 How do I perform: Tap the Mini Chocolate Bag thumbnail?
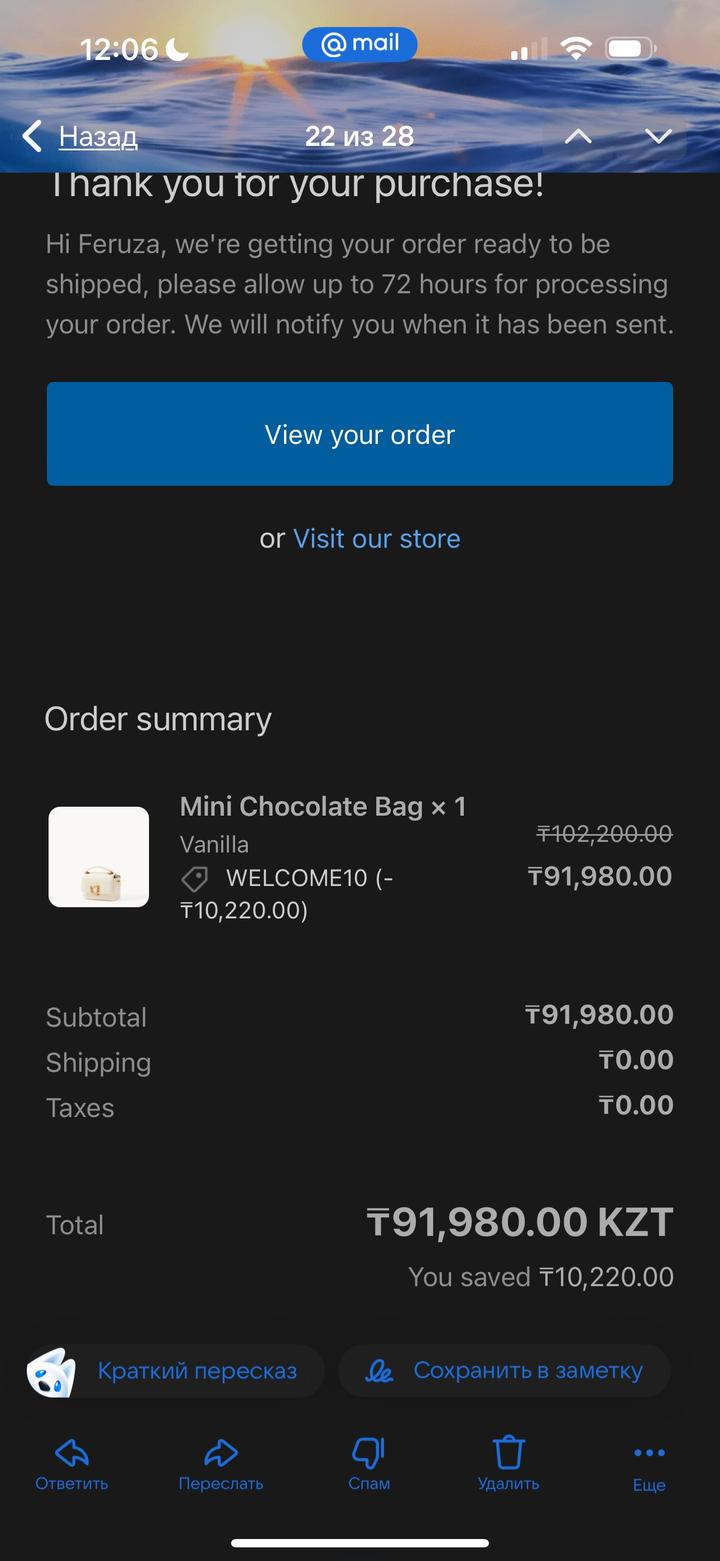[99, 857]
